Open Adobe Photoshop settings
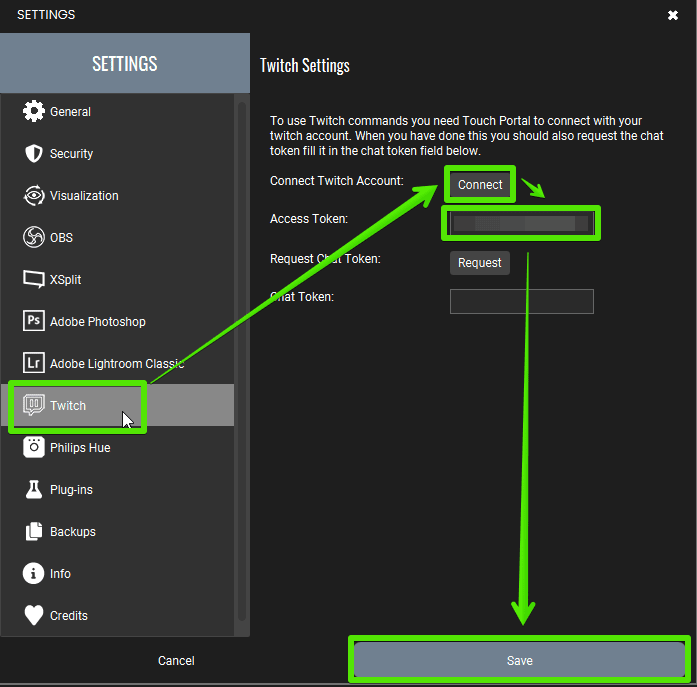 click(117, 321)
